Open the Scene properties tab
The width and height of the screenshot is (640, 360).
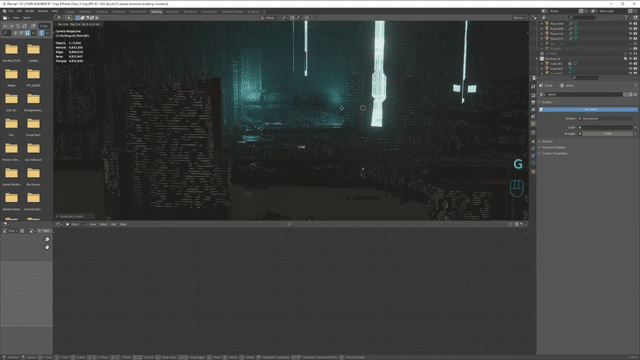(x=533, y=117)
